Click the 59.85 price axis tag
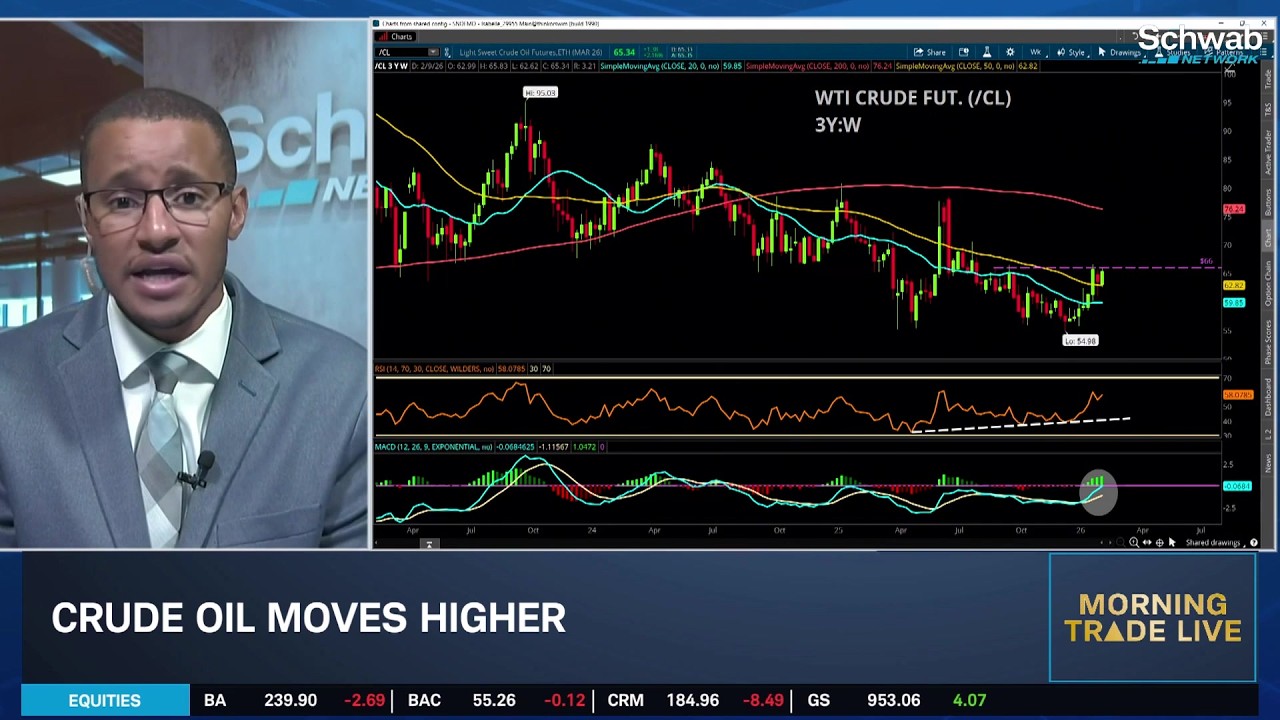1280x720 pixels. click(x=1234, y=302)
